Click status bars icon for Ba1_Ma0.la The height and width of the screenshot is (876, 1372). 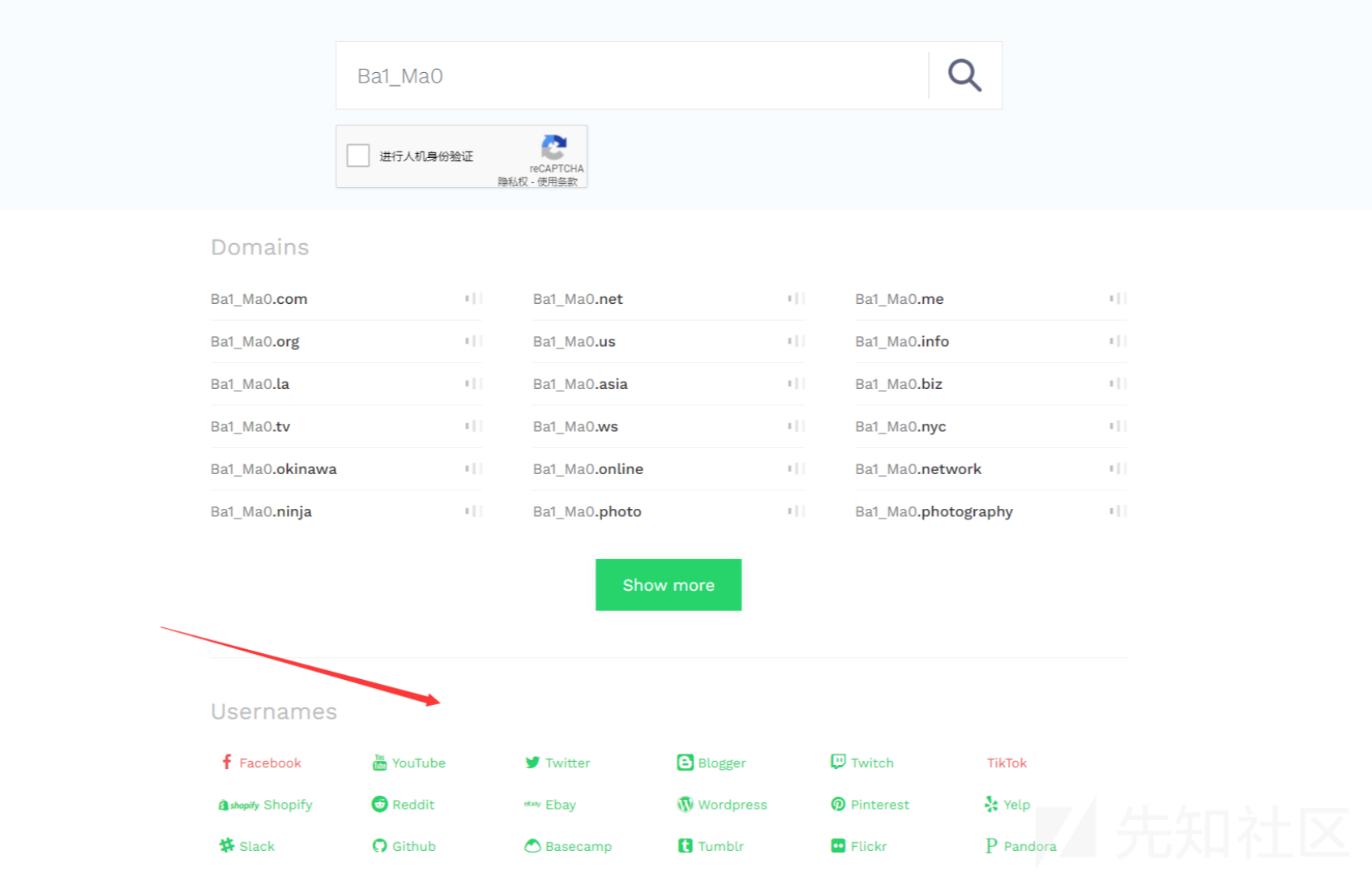pos(474,383)
